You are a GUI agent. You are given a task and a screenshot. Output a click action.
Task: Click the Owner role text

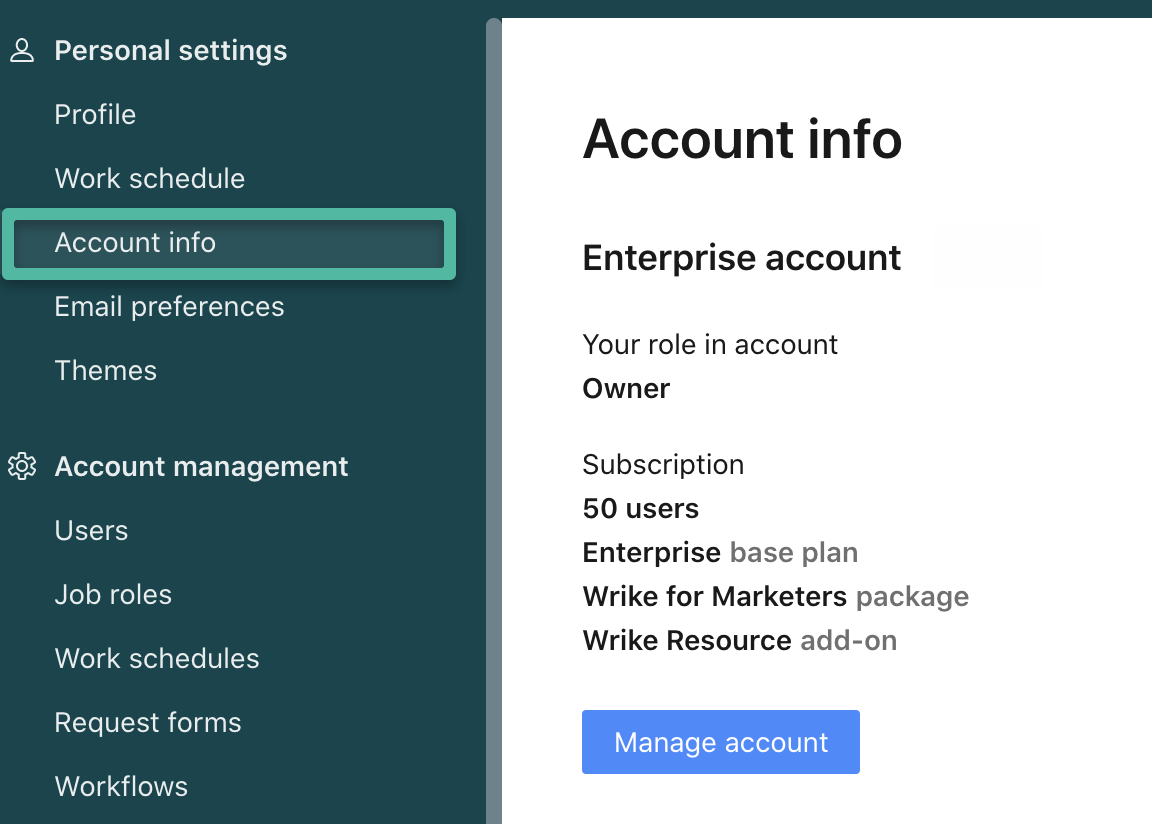click(626, 389)
